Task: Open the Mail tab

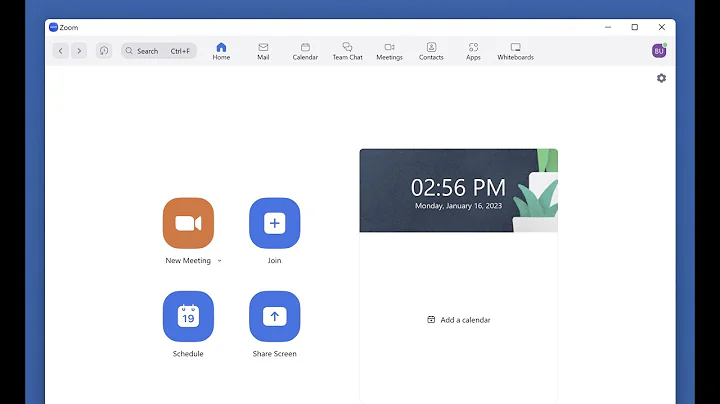Action: (263, 51)
